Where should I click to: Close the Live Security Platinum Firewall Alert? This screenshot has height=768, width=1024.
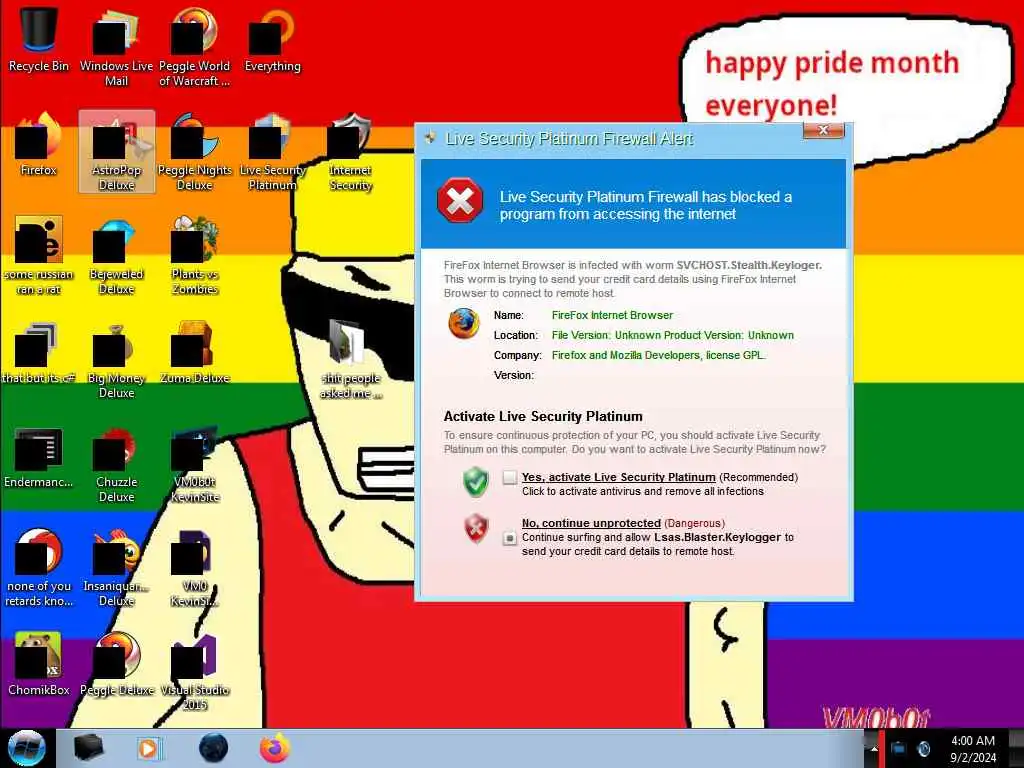pyautogui.click(x=824, y=130)
